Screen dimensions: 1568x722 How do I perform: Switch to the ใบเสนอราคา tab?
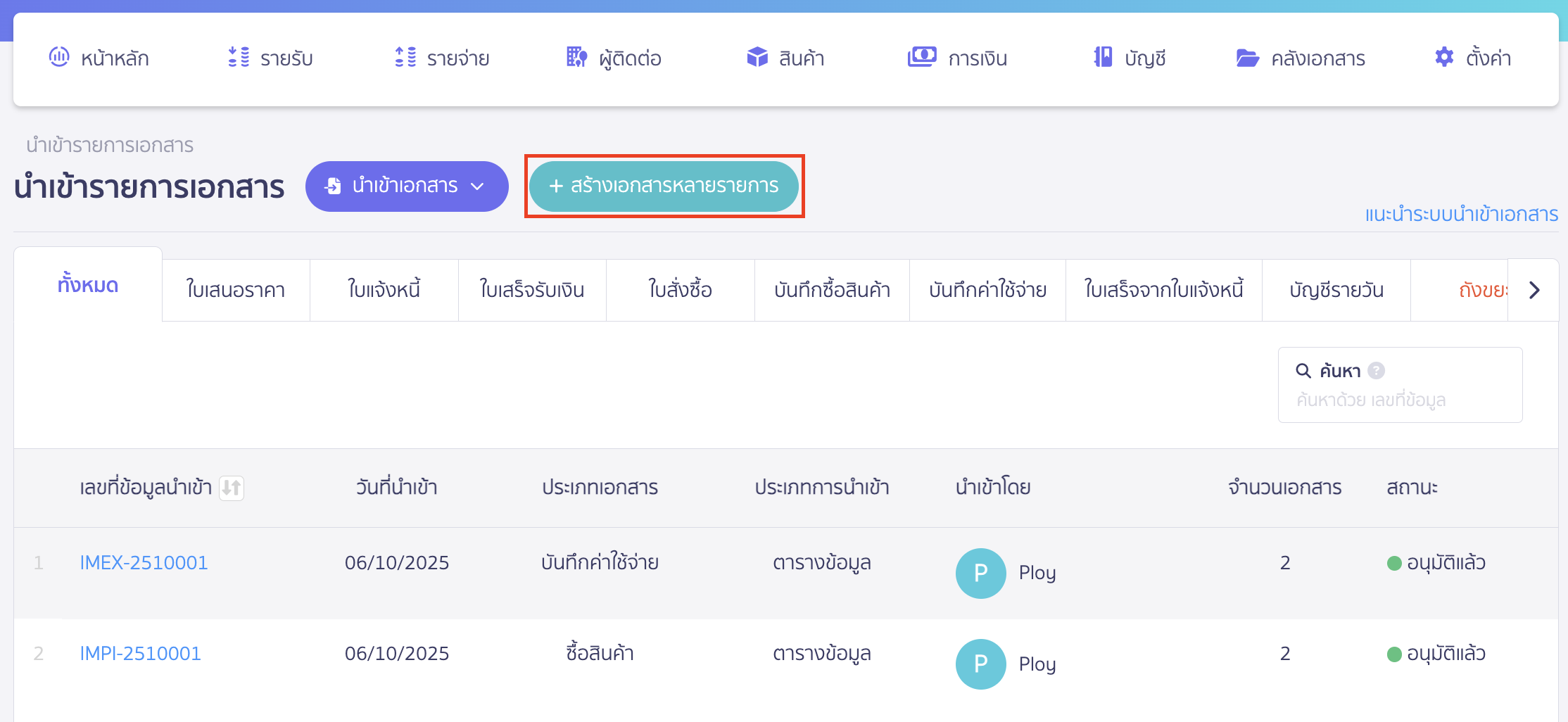click(x=235, y=289)
